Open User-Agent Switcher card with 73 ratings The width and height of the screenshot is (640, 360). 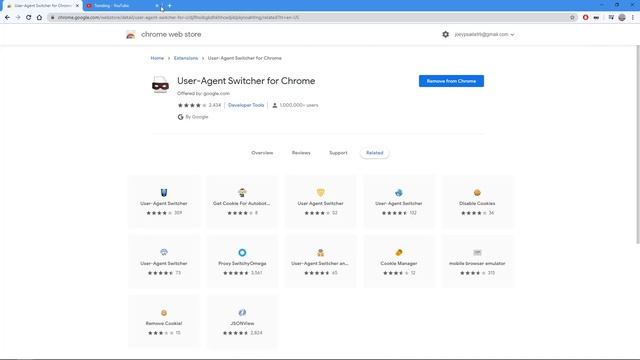tap(164, 262)
